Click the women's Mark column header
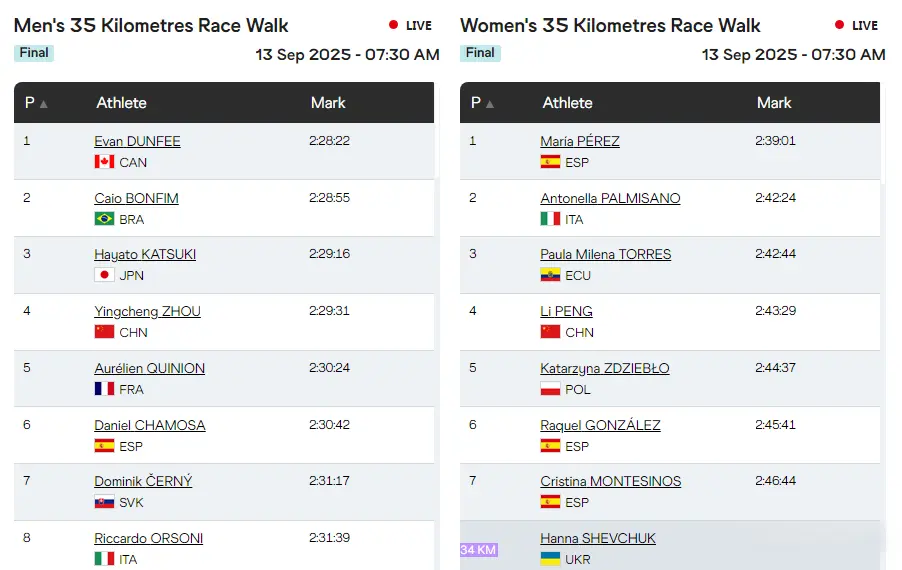Image resolution: width=902 pixels, height=570 pixels. (x=774, y=103)
